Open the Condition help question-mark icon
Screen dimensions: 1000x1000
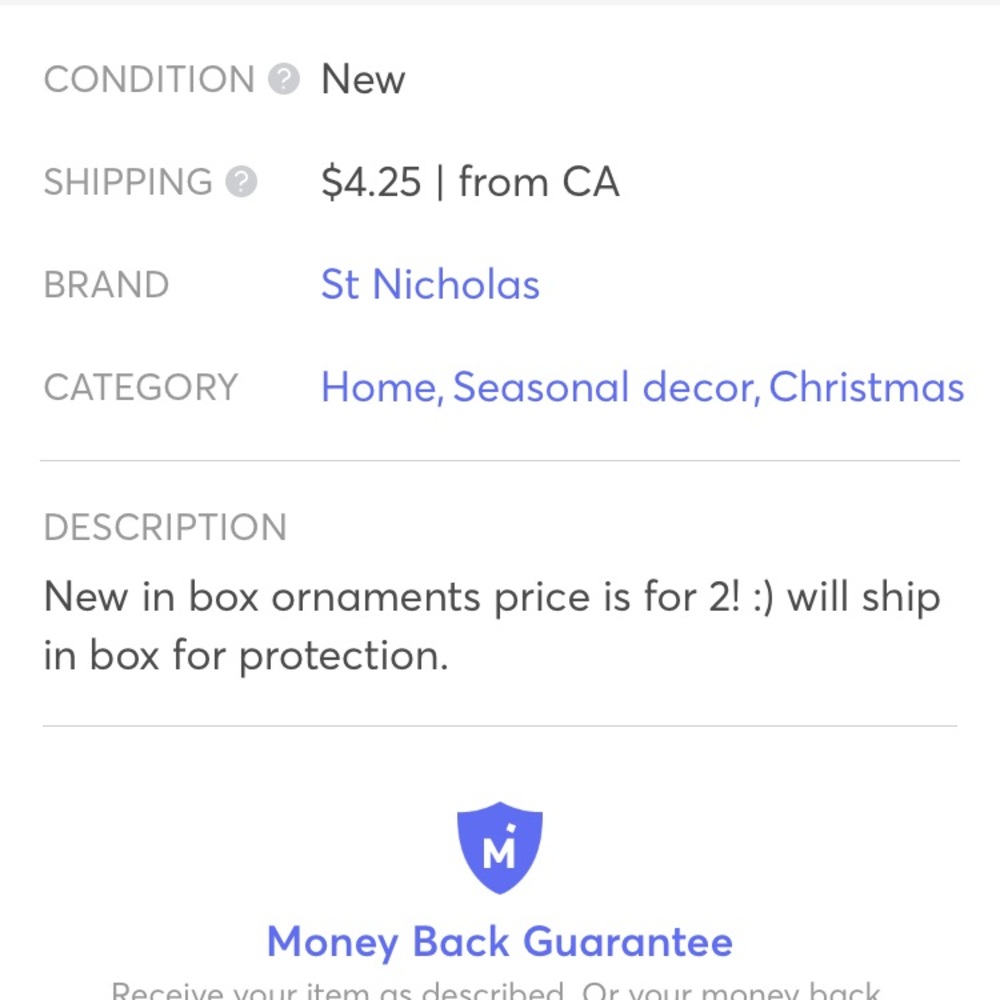[284, 79]
